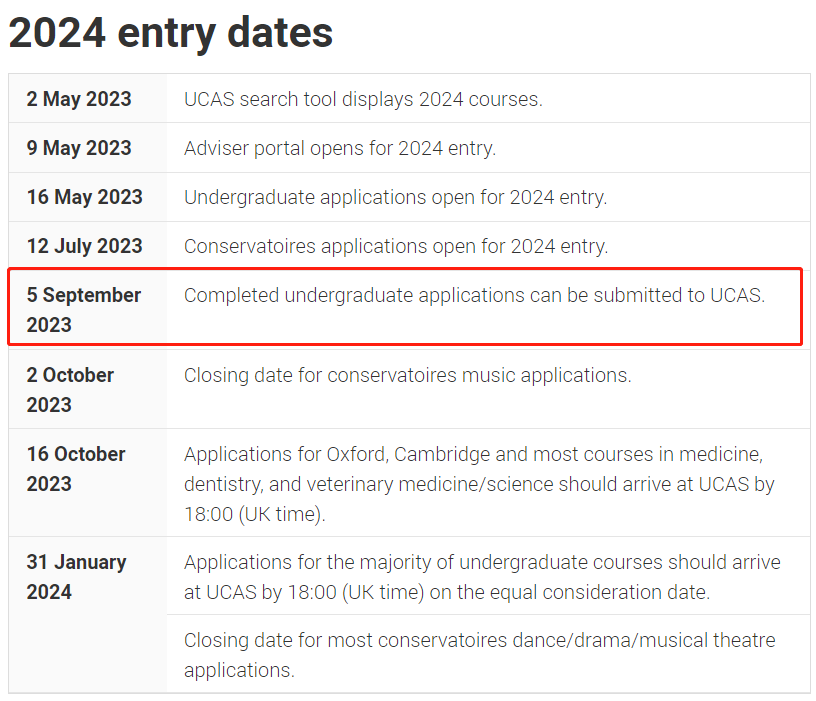Click the equal consideration date description
Image resolution: width=816 pixels, height=701 pixels.
pyautogui.click(x=482, y=577)
